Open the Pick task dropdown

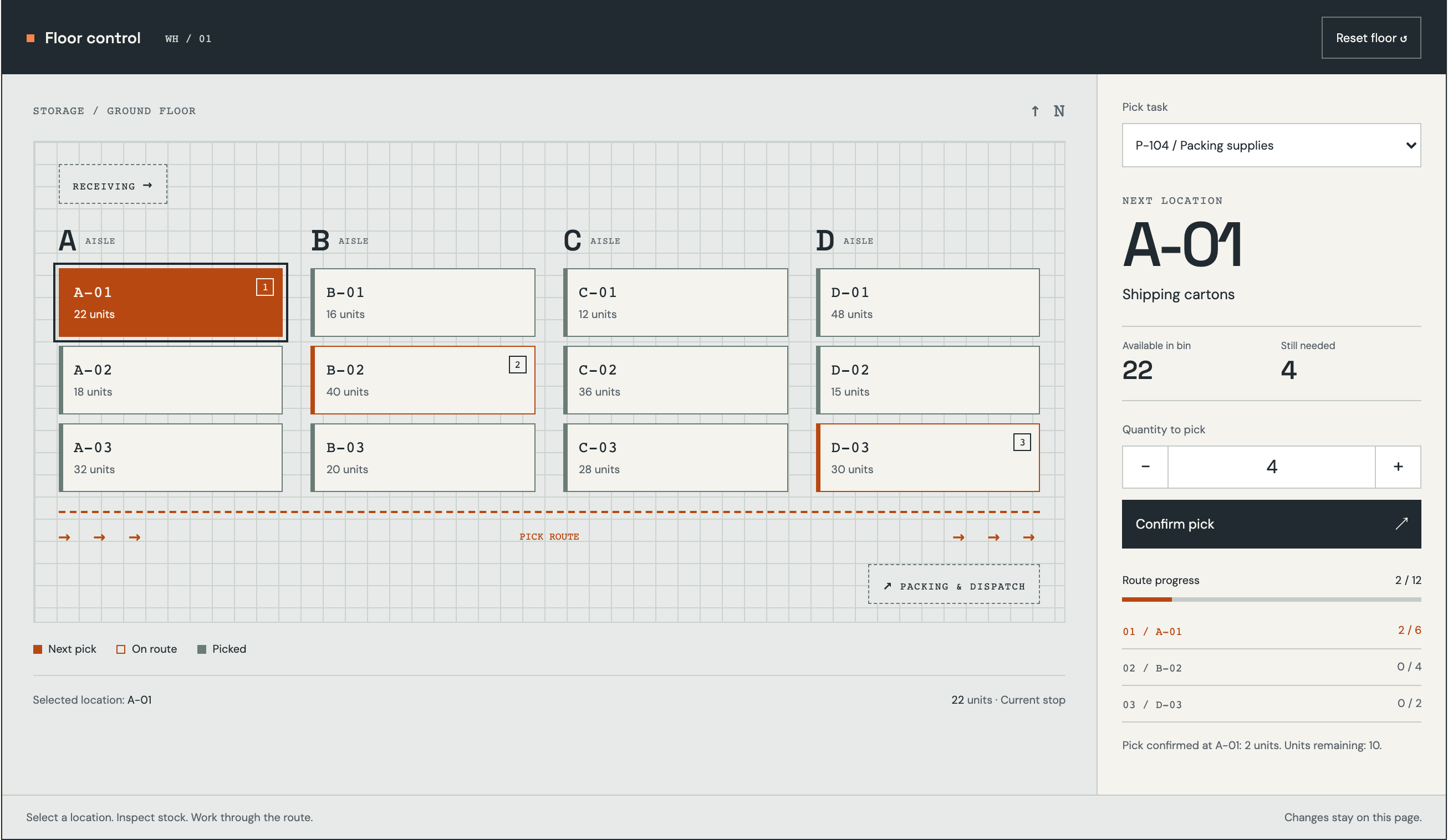point(1271,145)
